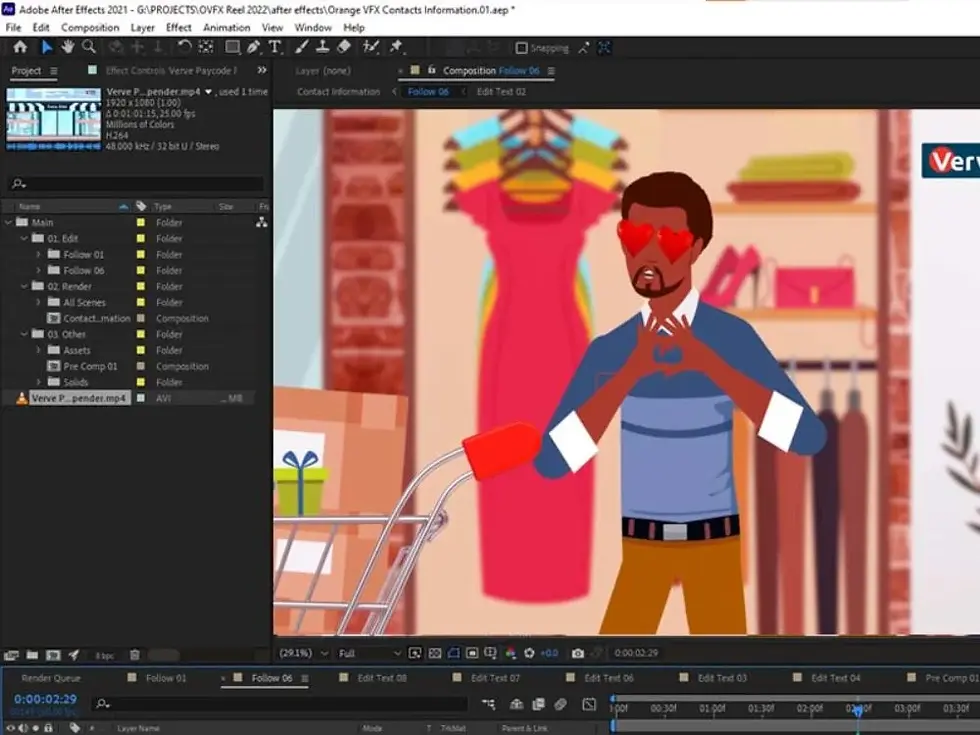
Task: Pick the Pen tool
Action: 254,47
